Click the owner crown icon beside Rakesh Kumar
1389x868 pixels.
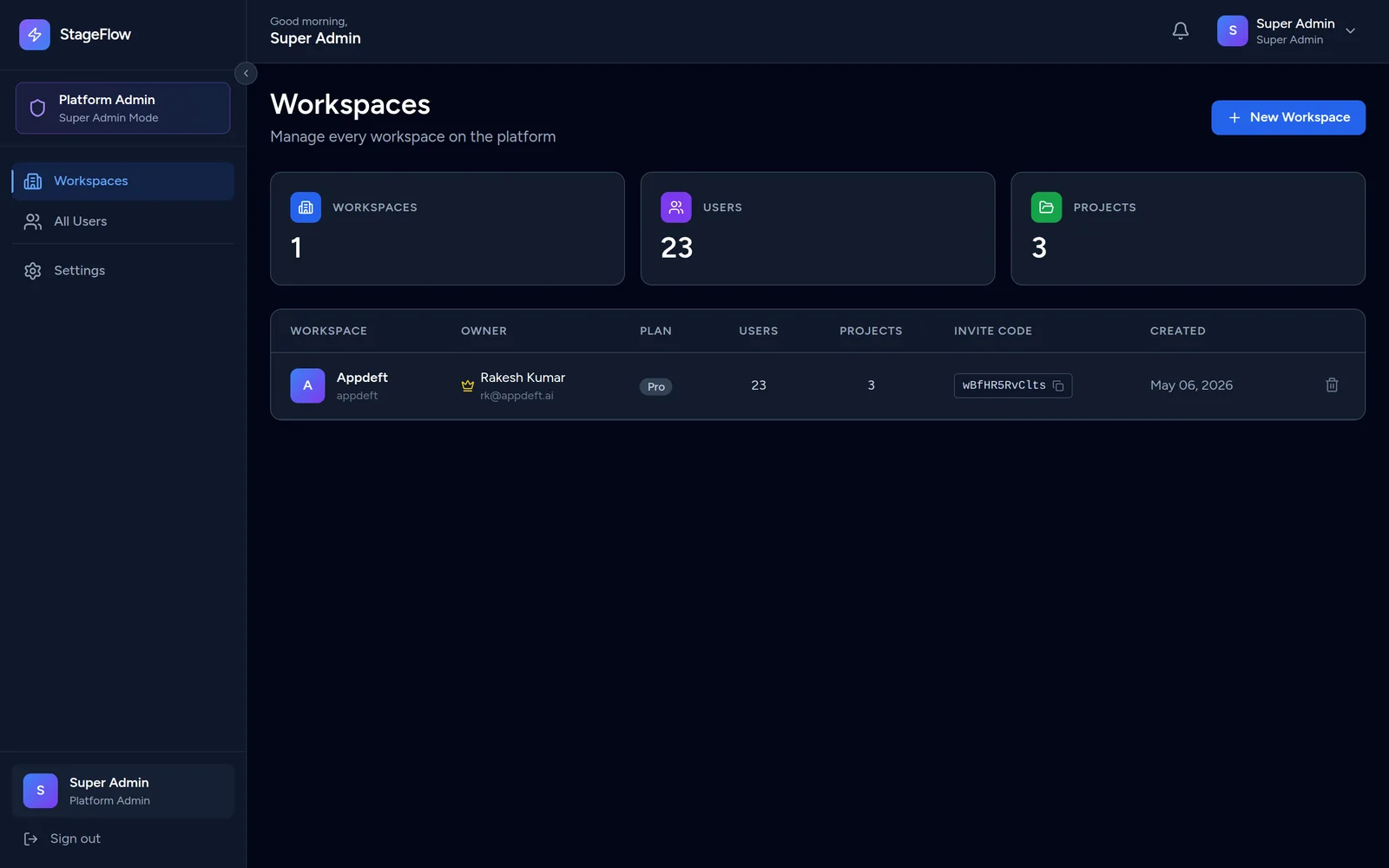click(468, 386)
